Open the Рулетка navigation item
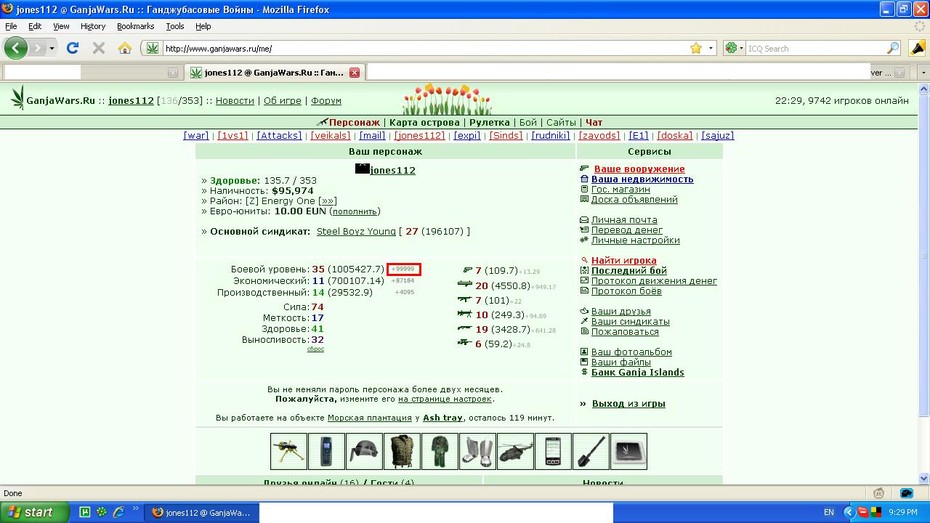 pyautogui.click(x=489, y=122)
